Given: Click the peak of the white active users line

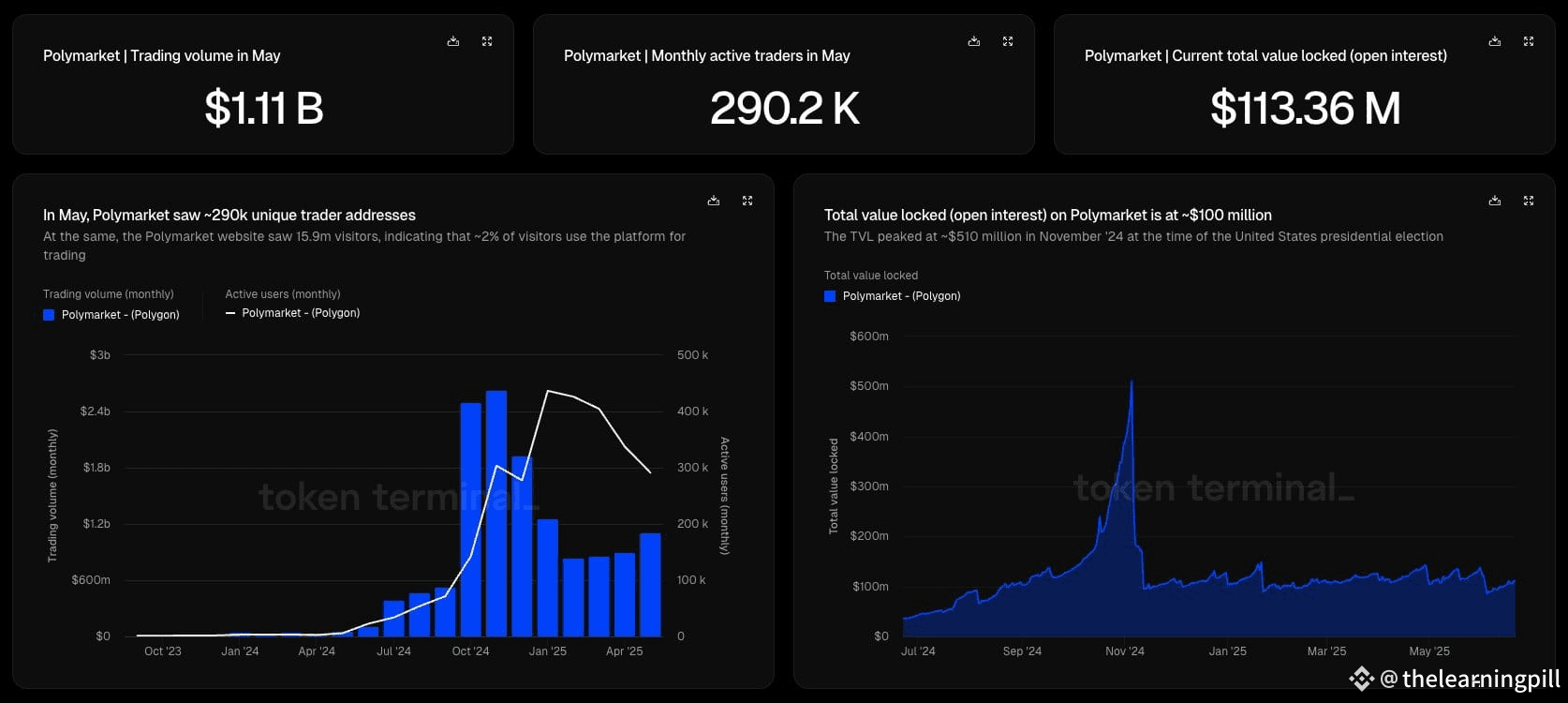Looking at the screenshot, I should pos(548,391).
